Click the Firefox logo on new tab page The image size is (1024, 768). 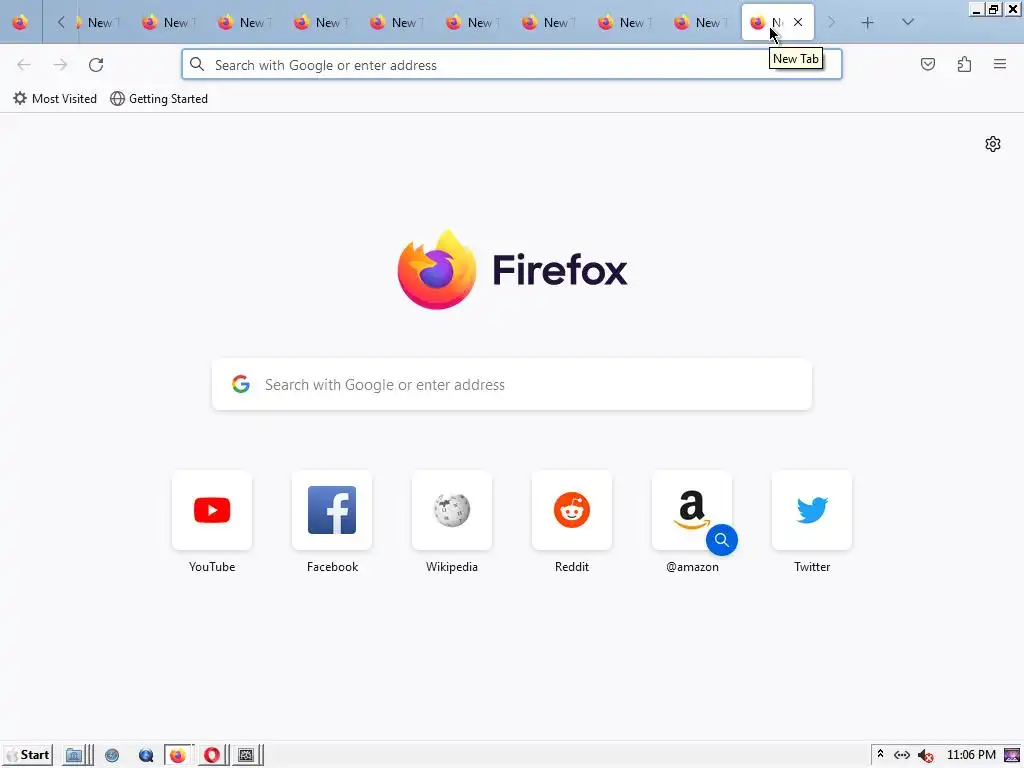512,269
